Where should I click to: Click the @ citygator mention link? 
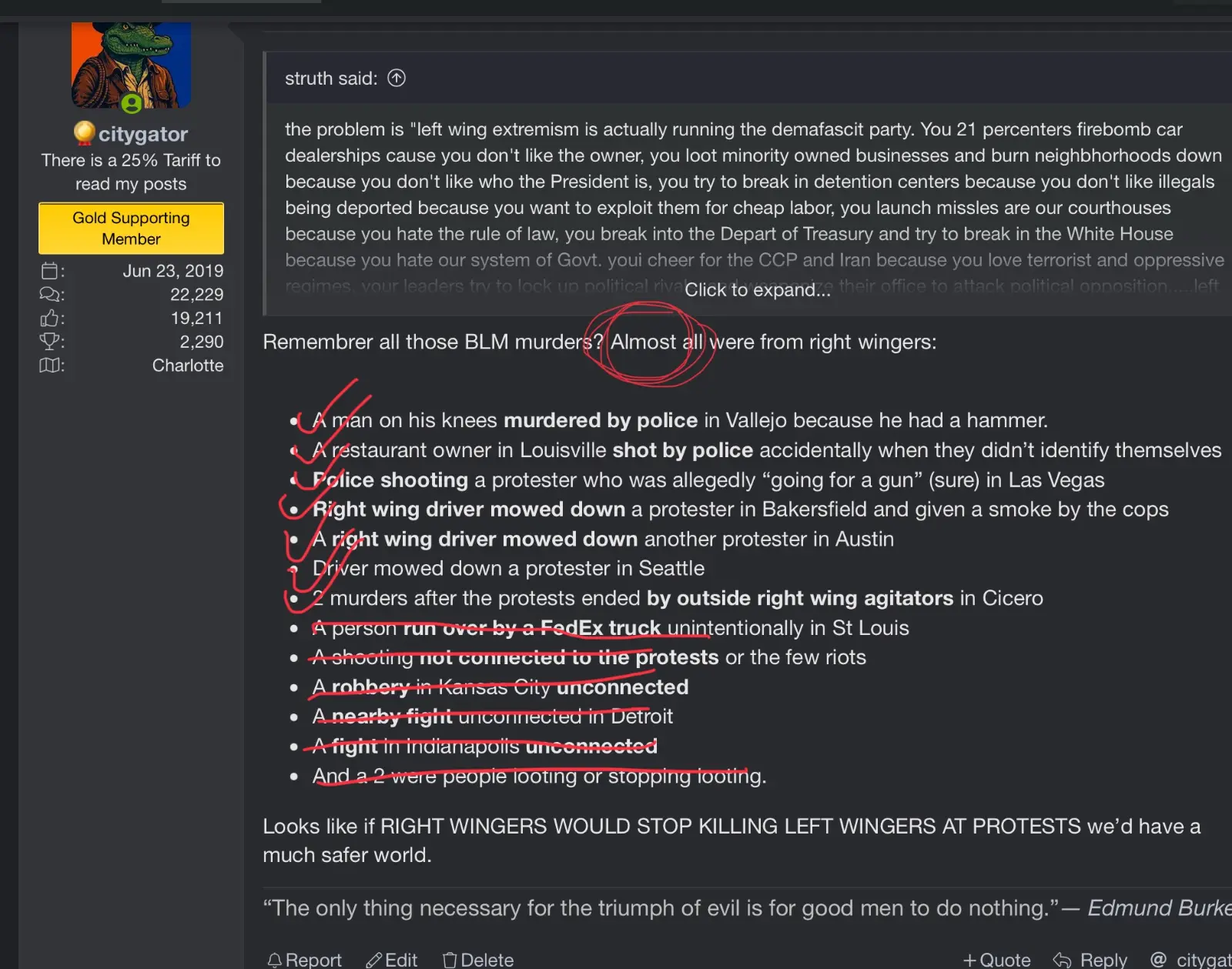(x=1190, y=960)
